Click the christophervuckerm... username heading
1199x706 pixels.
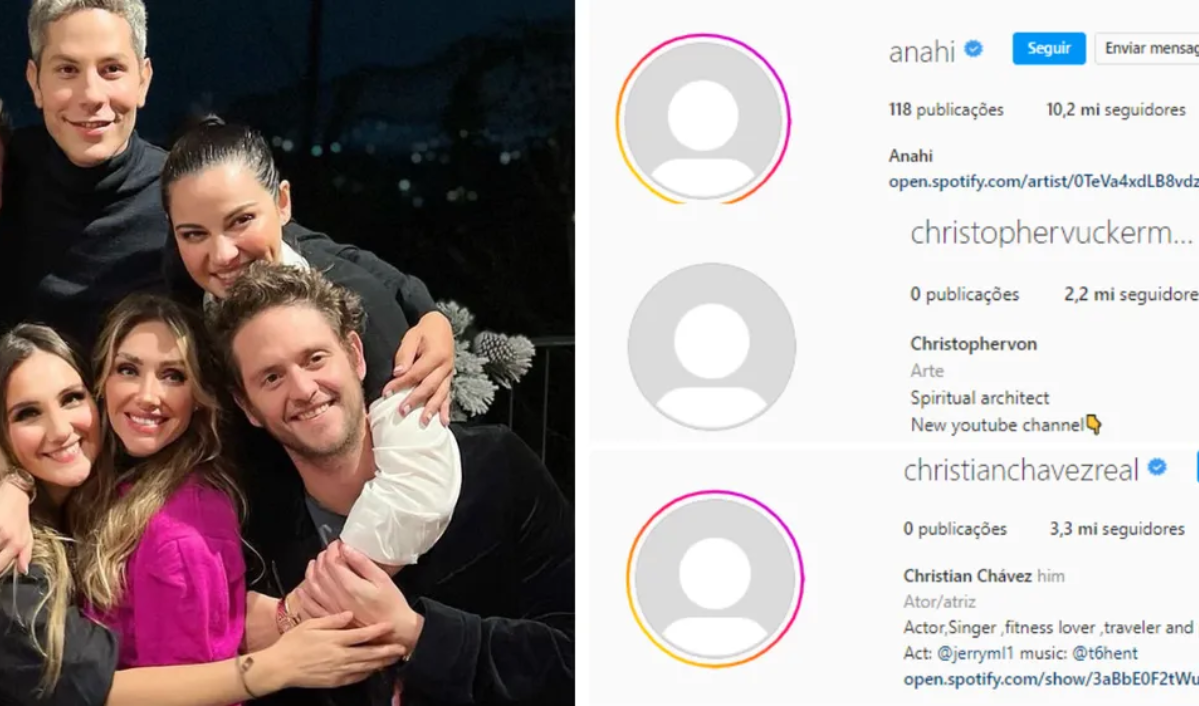[1051, 233]
